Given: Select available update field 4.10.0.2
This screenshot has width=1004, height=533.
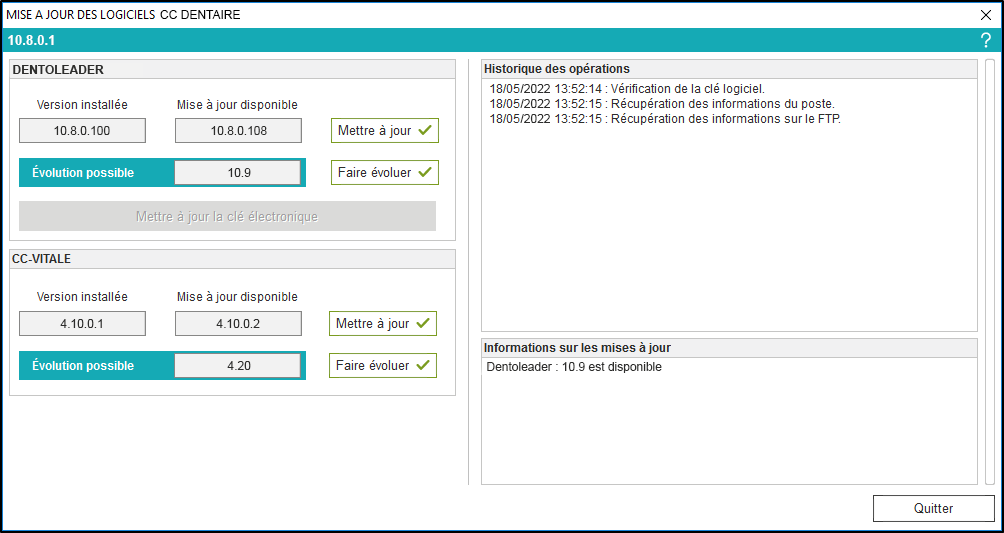Looking at the screenshot, I should 239,324.
